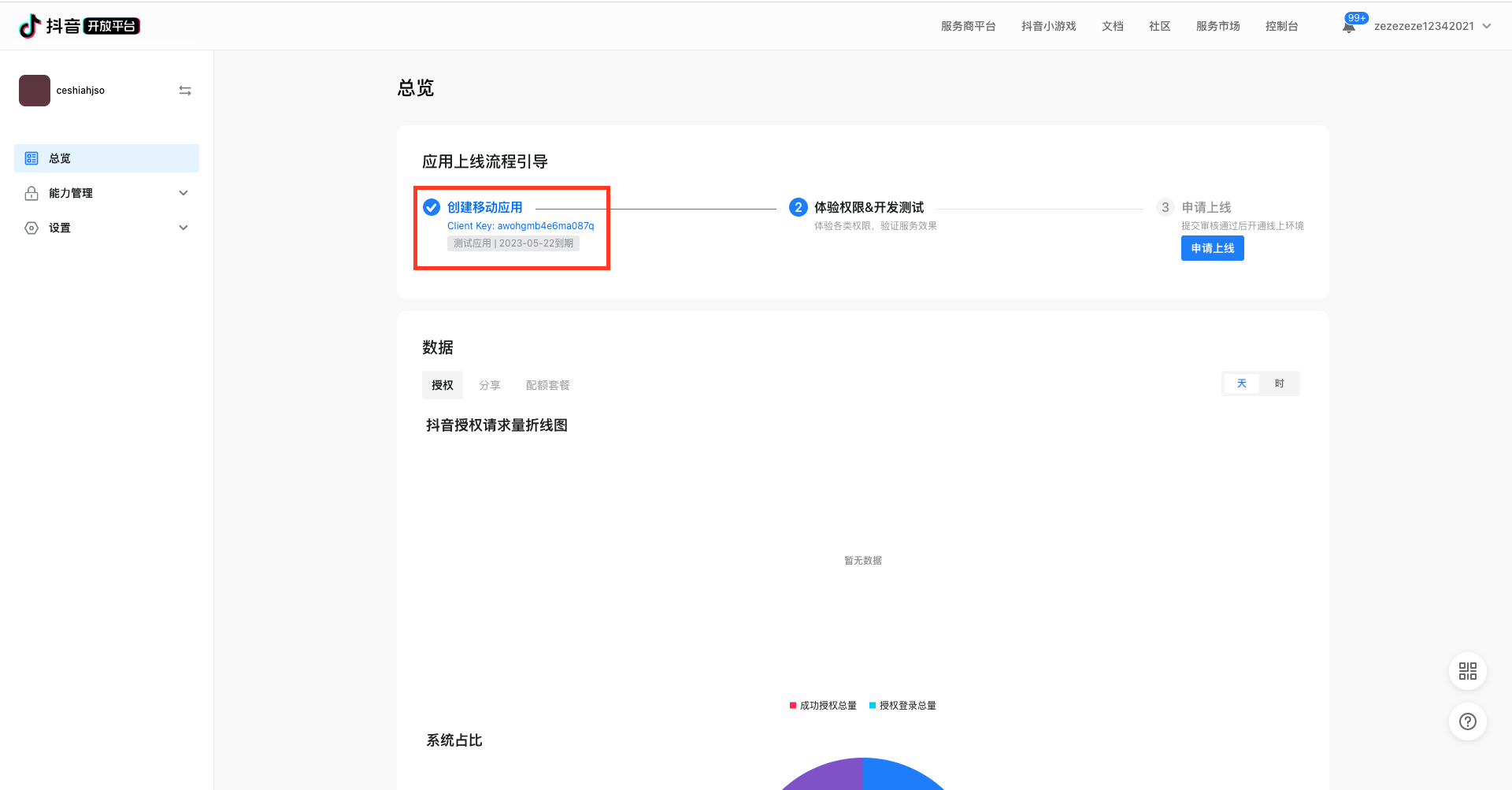Open 控制台 in top navigation

point(1282,26)
